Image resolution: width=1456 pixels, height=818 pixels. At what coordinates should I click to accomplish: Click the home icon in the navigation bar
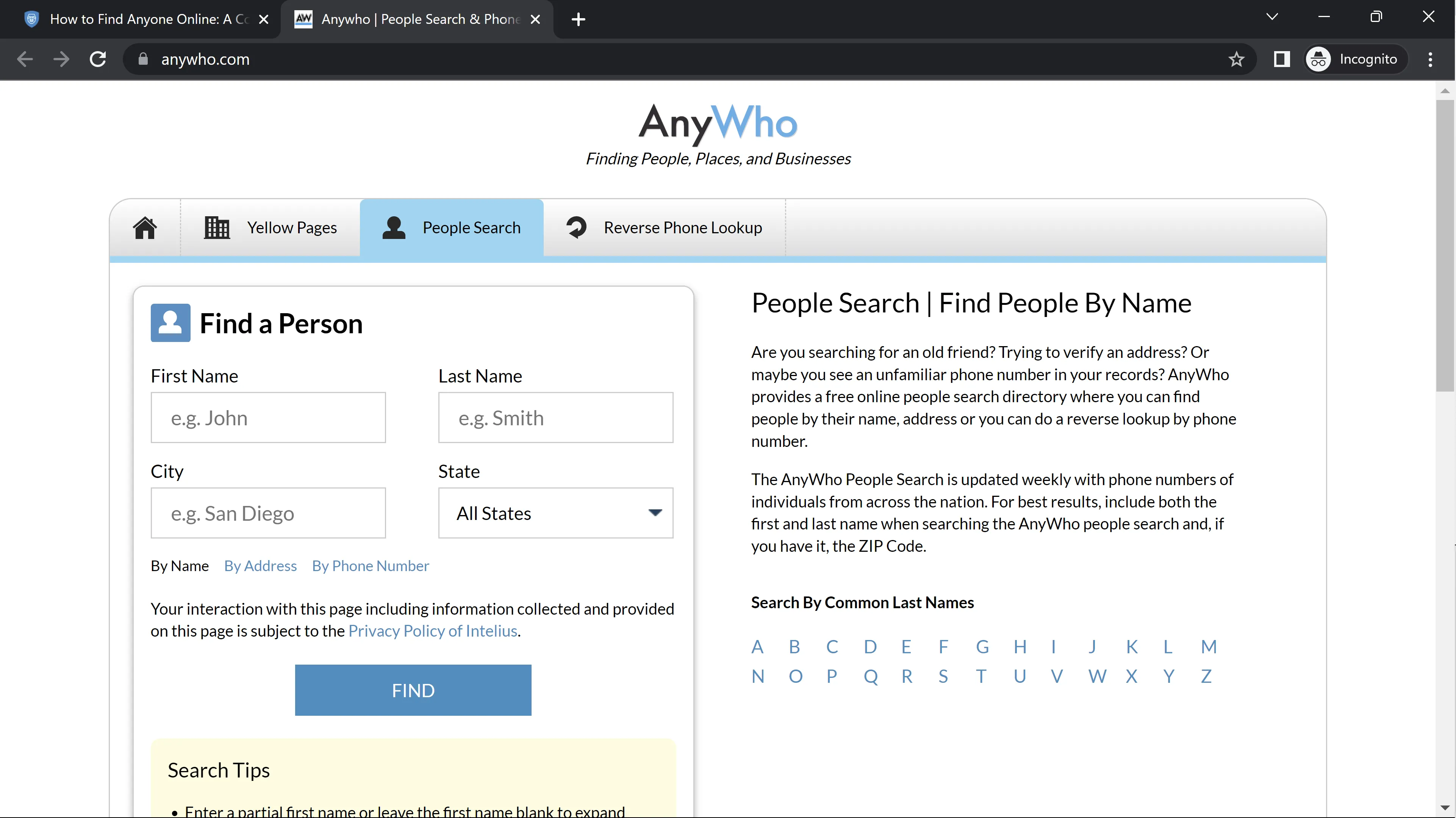pos(145,228)
